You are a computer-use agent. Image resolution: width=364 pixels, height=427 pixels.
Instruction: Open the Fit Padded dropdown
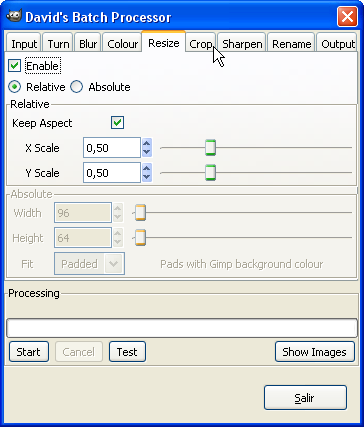[x=89, y=264]
